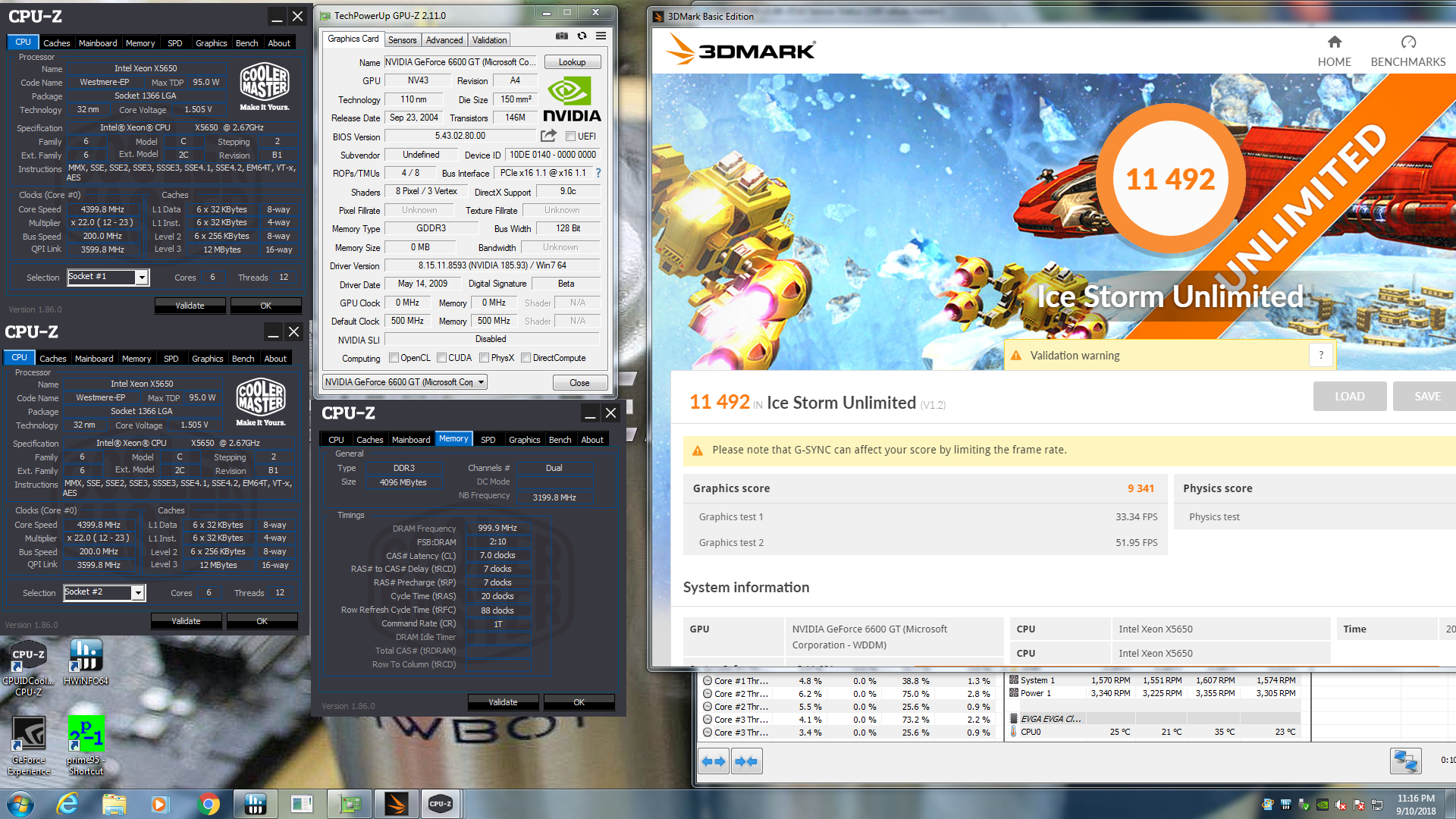Switch to SPD tab in Memory CPU-Z window
Image resolution: width=1456 pixels, height=819 pixels.
pyautogui.click(x=488, y=440)
